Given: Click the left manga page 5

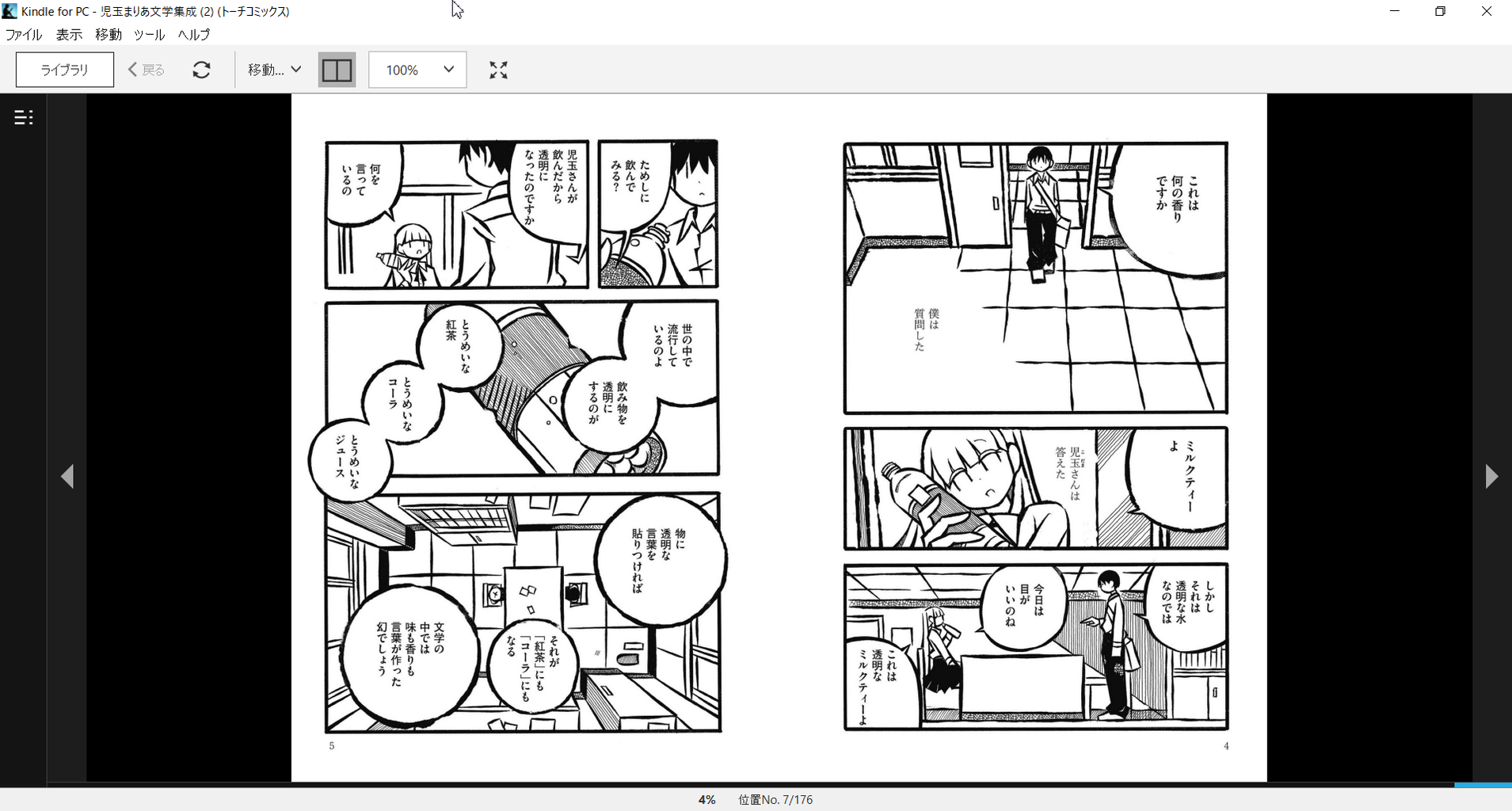Looking at the screenshot, I should point(523,437).
